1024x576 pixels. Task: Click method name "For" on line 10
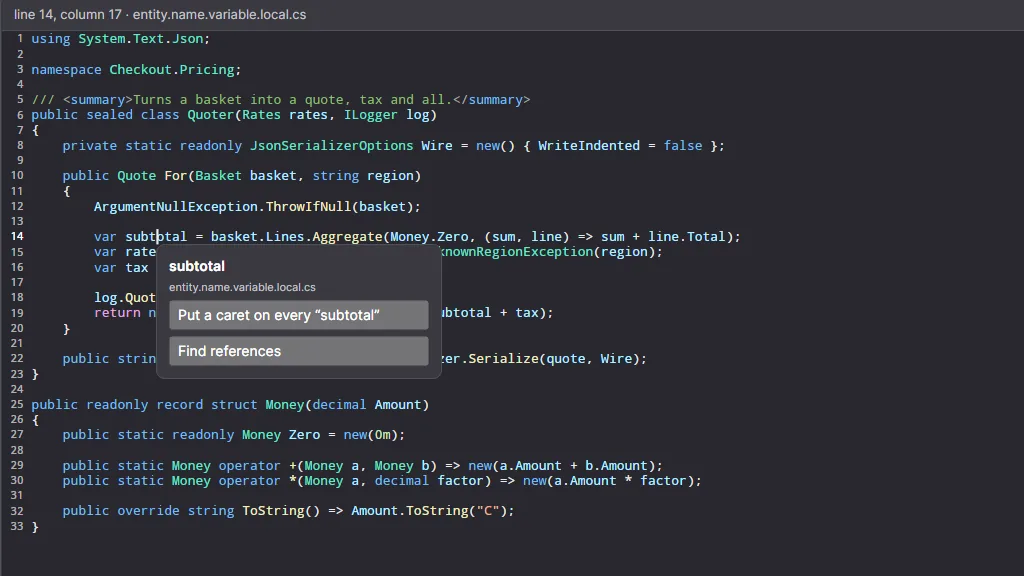click(176, 176)
